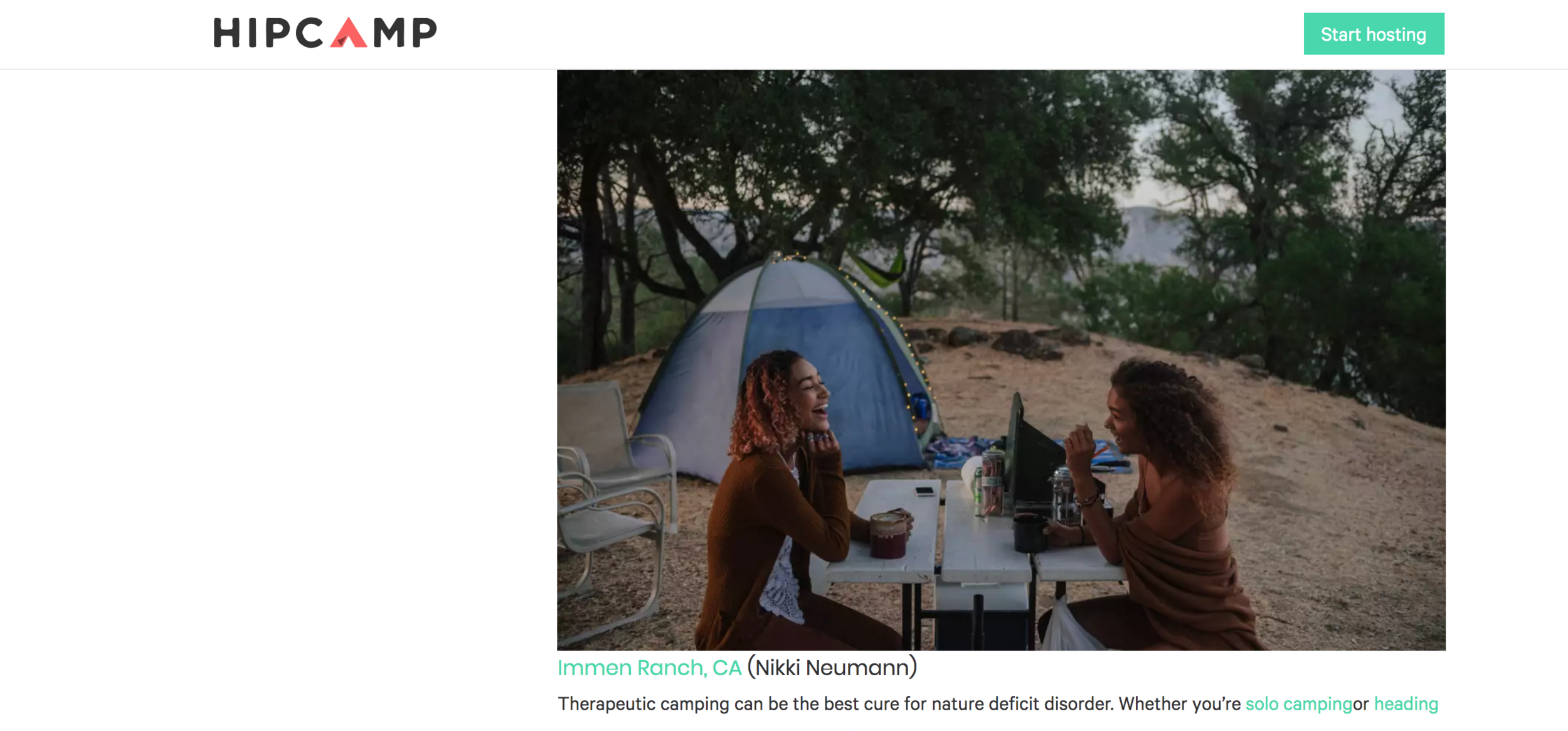The width and height of the screenshot is (1568, 731).
Task: Click the red tent icon in Hipcamp logo
Action: pos(349,33)
